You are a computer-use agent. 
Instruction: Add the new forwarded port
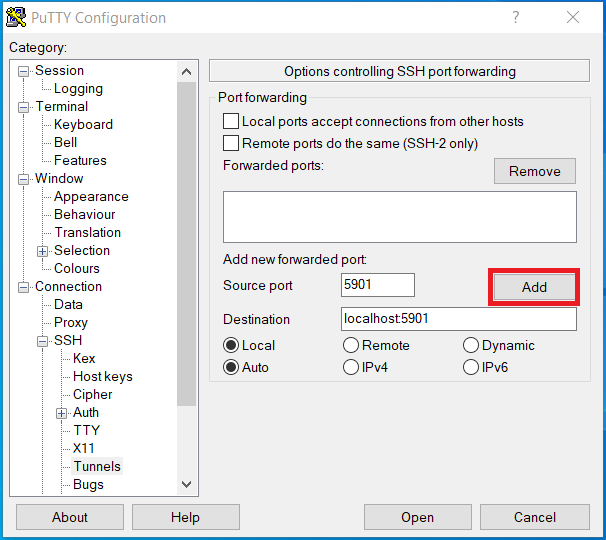[x=534, y=287]
